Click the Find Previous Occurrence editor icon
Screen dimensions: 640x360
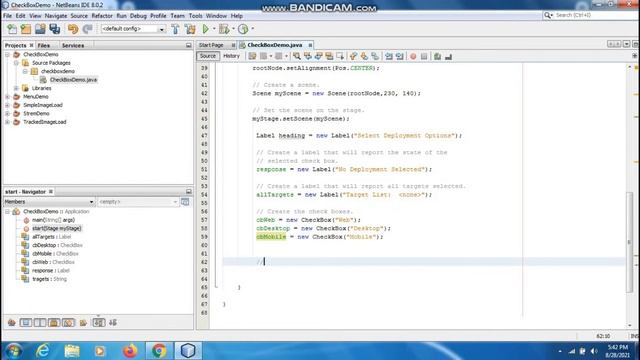307,56
